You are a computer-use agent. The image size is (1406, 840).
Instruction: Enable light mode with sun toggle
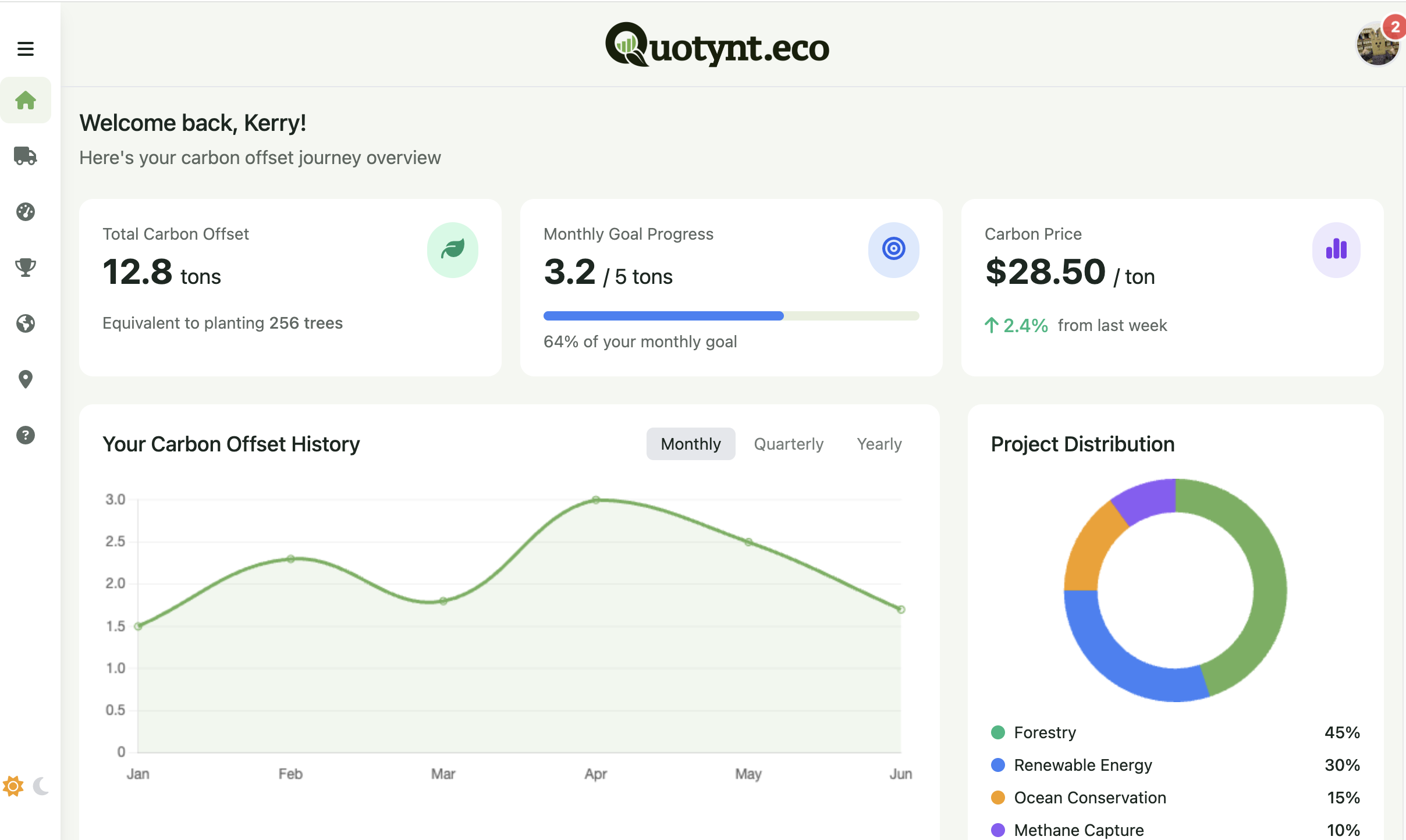[x=14, y=786]
